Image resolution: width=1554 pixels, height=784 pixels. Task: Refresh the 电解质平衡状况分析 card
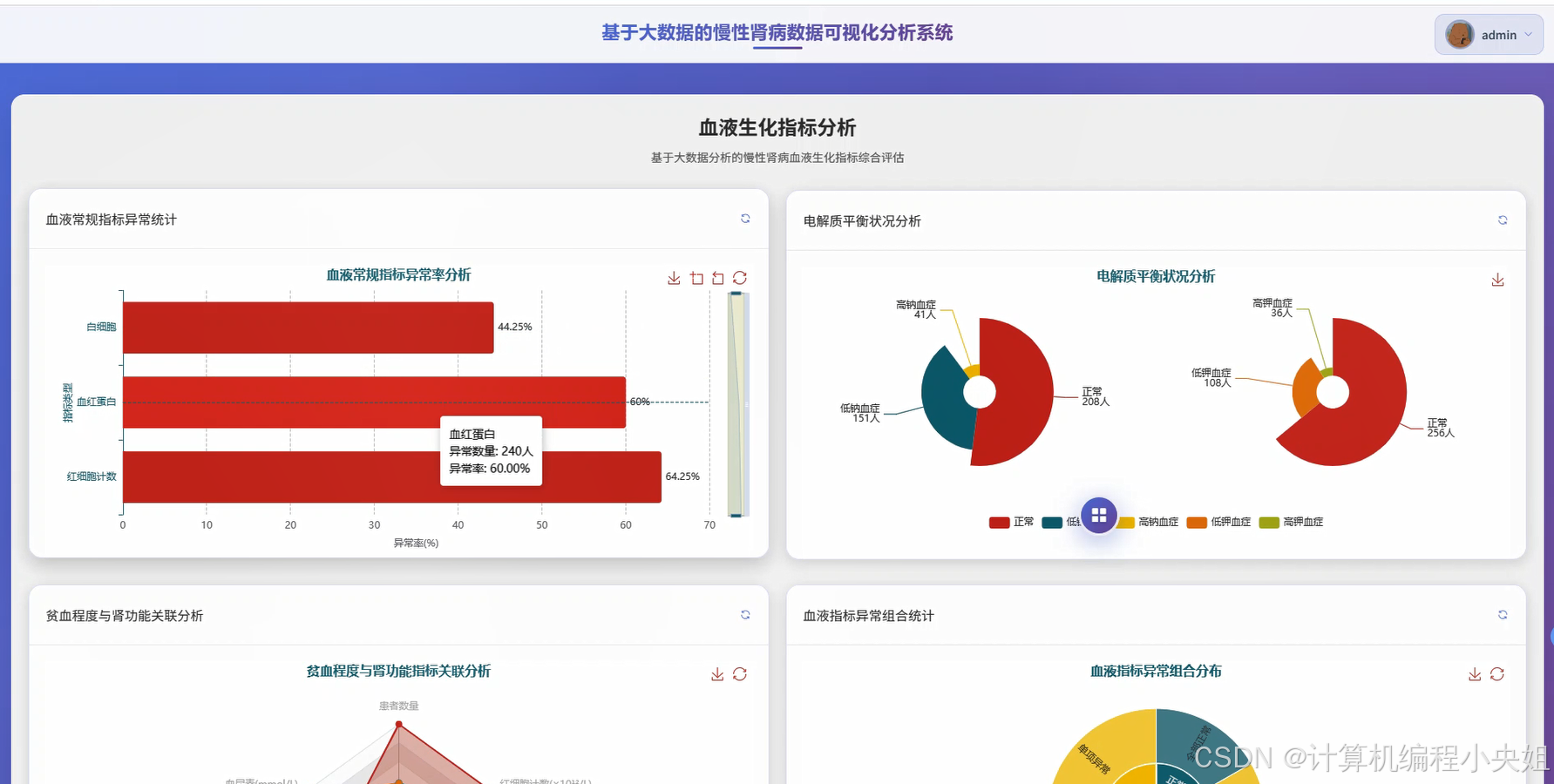[1503, 220]
